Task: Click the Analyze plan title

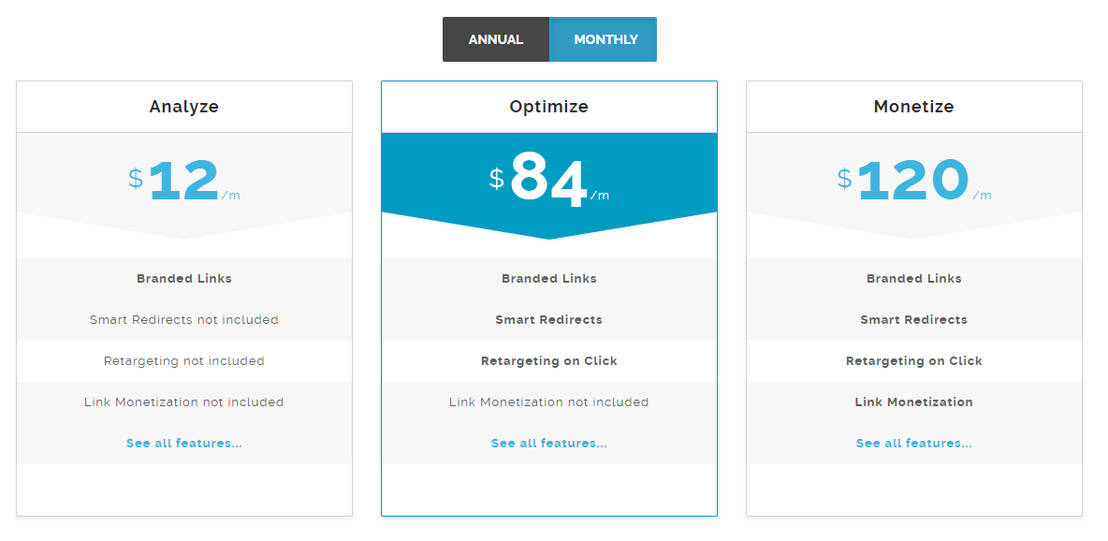Action: point(184,106)
